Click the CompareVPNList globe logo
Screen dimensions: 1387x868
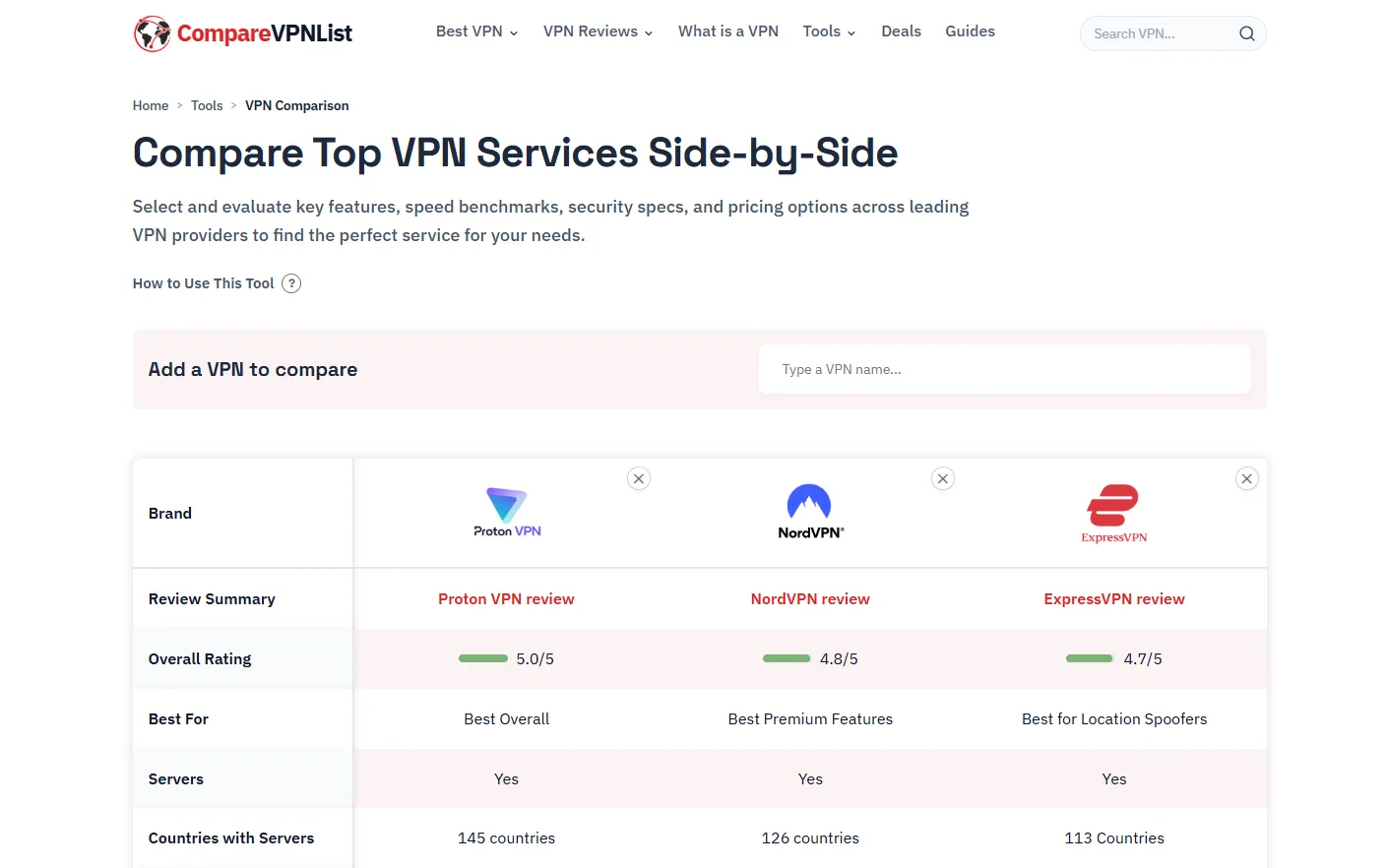[x=153, y=33]
